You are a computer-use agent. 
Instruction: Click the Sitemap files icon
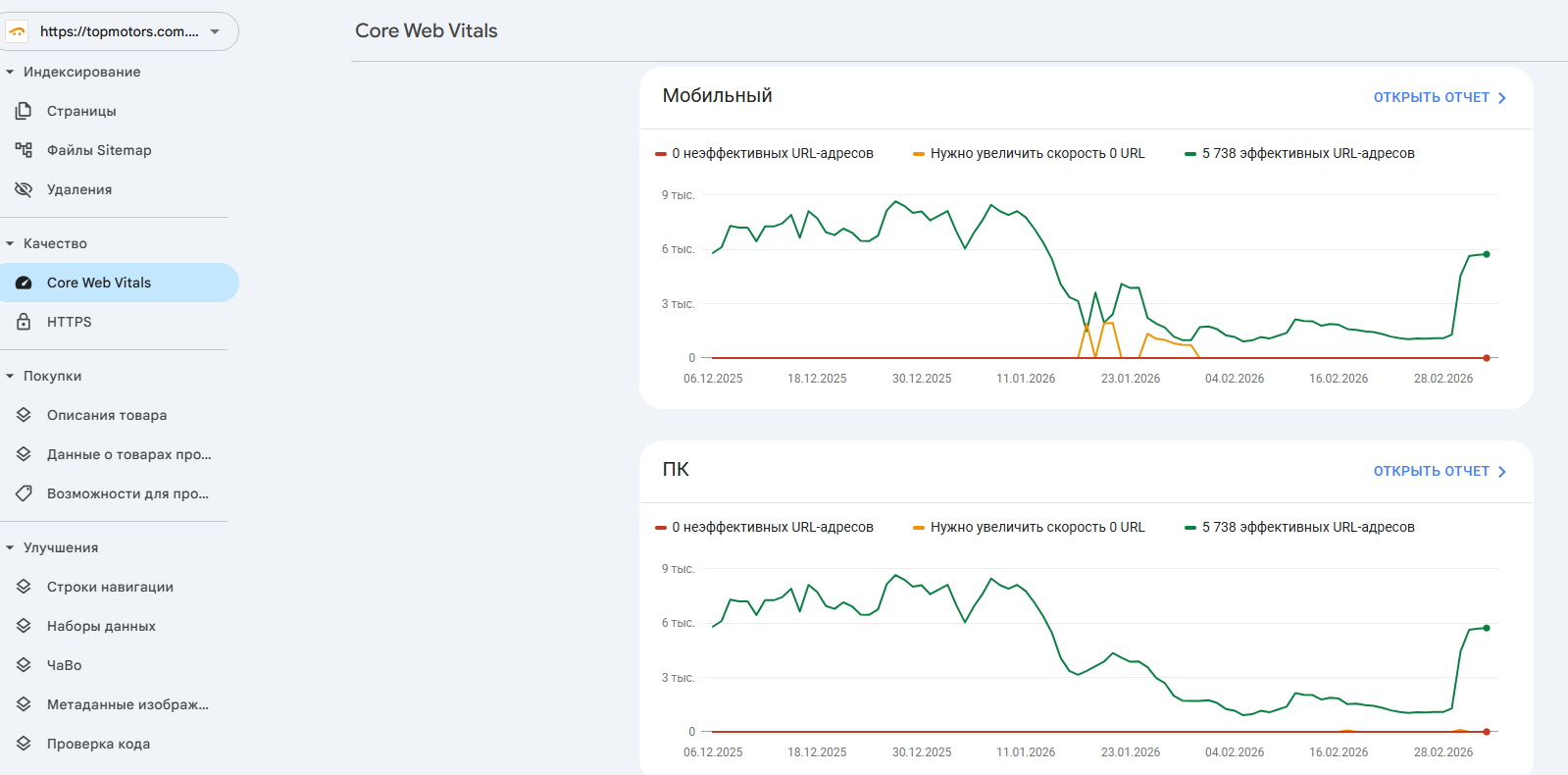click(x=24, y=150)
